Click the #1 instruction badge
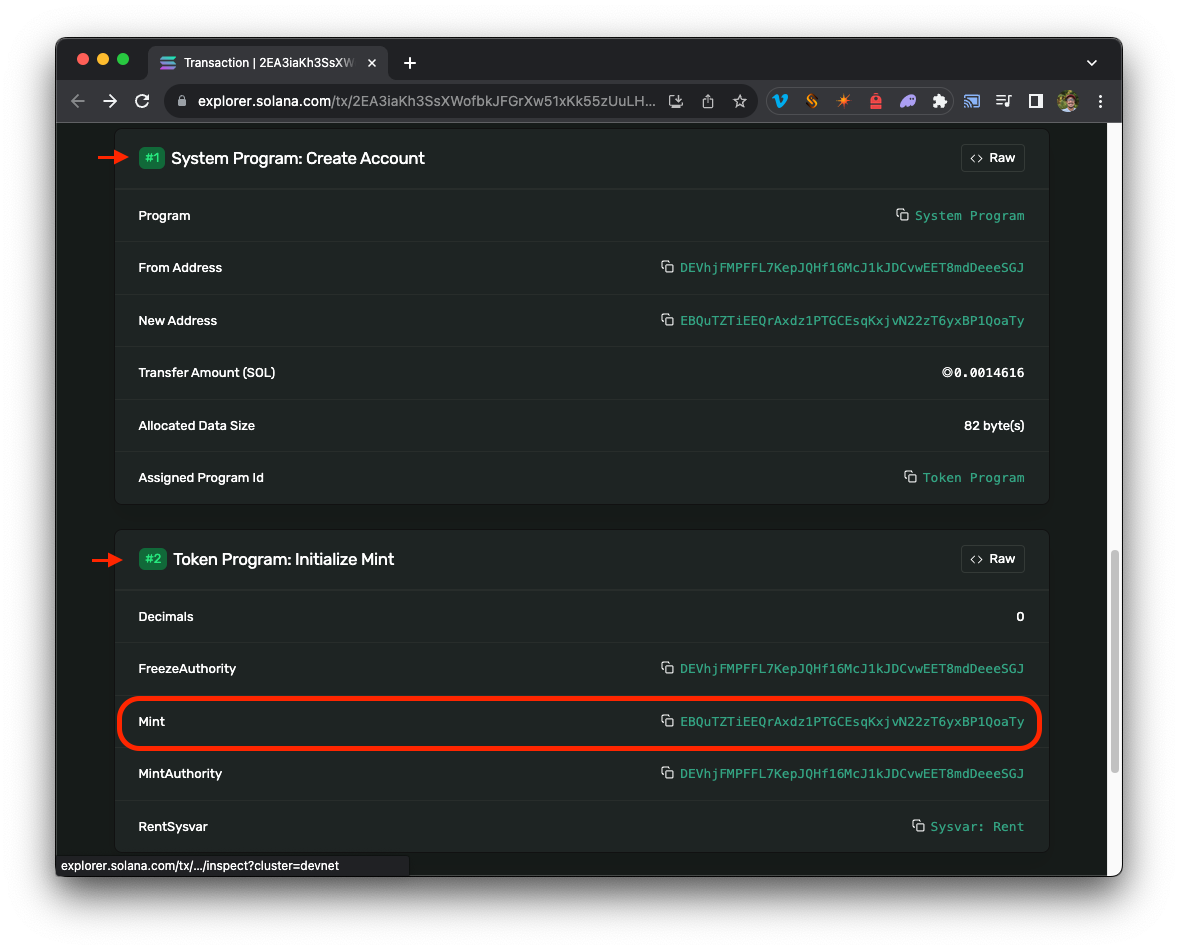1178x950 pixels. point(152,158)
